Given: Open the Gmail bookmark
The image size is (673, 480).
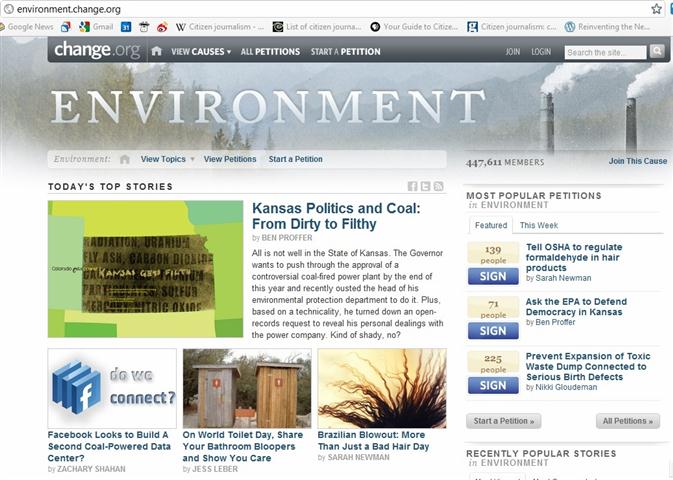Looking at the screenshot, I should 96,27.
